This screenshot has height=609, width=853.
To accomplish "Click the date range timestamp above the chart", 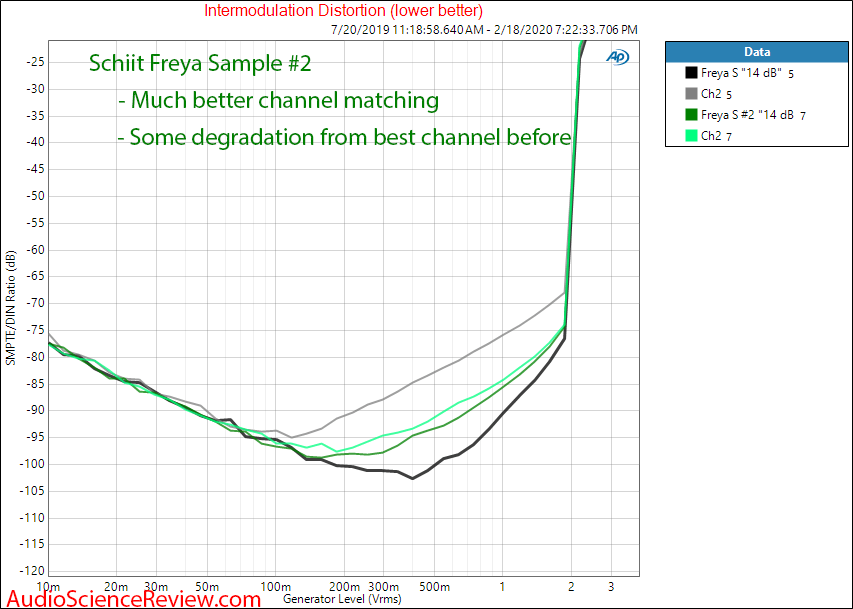I will point(484,29).
